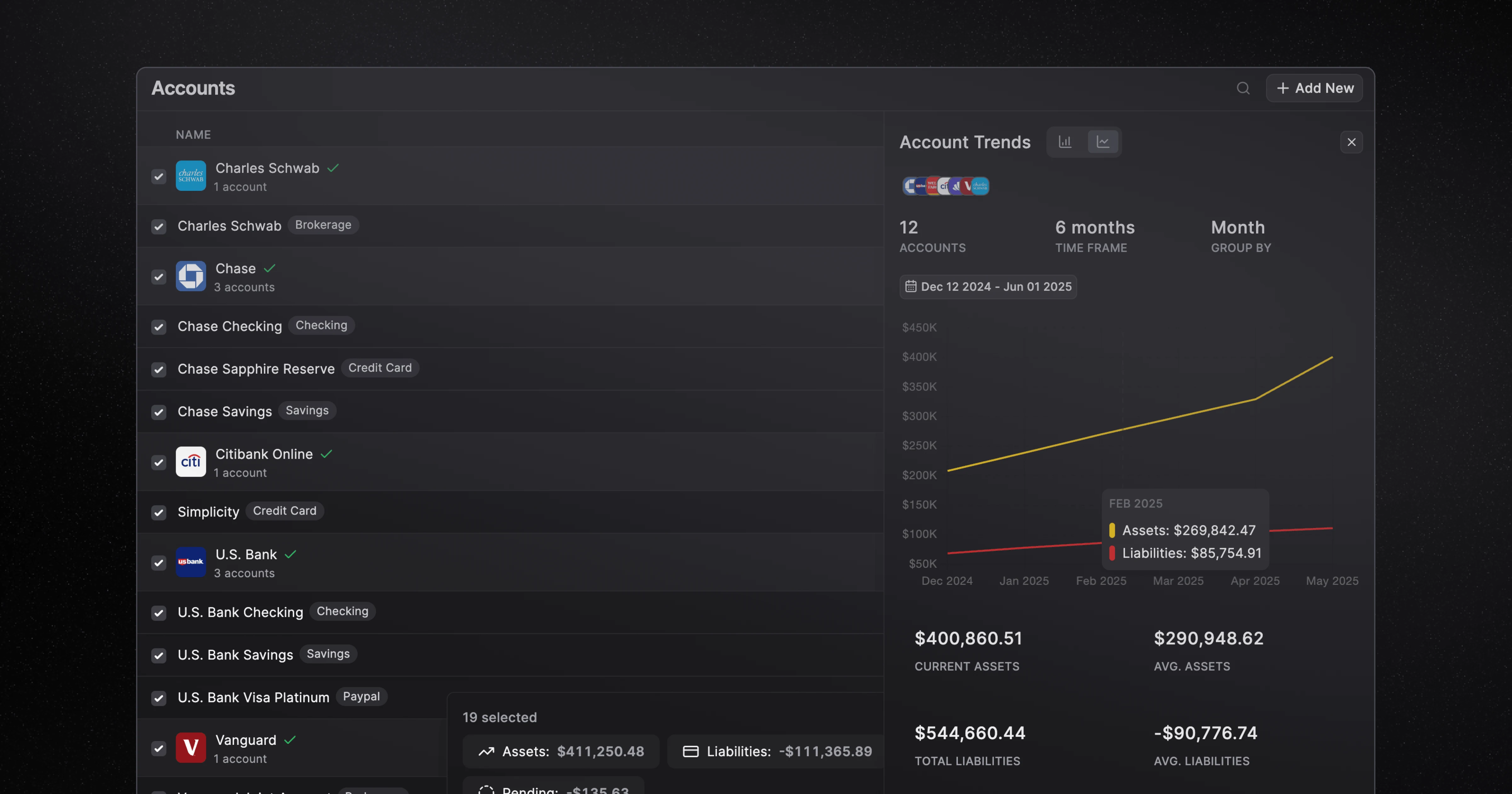Click the U.S. Bank logo icon
The image size is (1512, 794).
pyautogui.click(x=191, y=562)
